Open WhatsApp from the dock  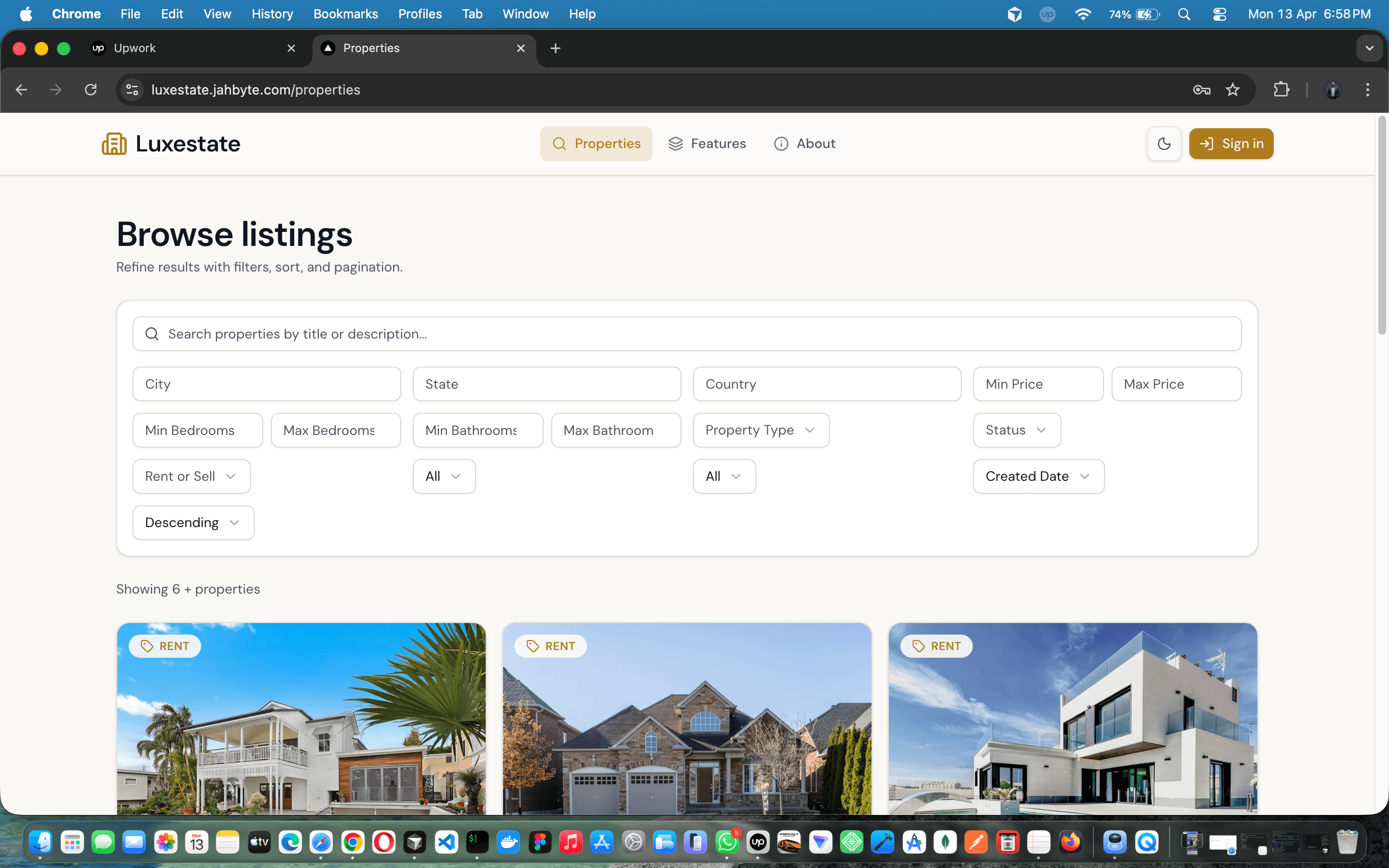coord(726,841)
